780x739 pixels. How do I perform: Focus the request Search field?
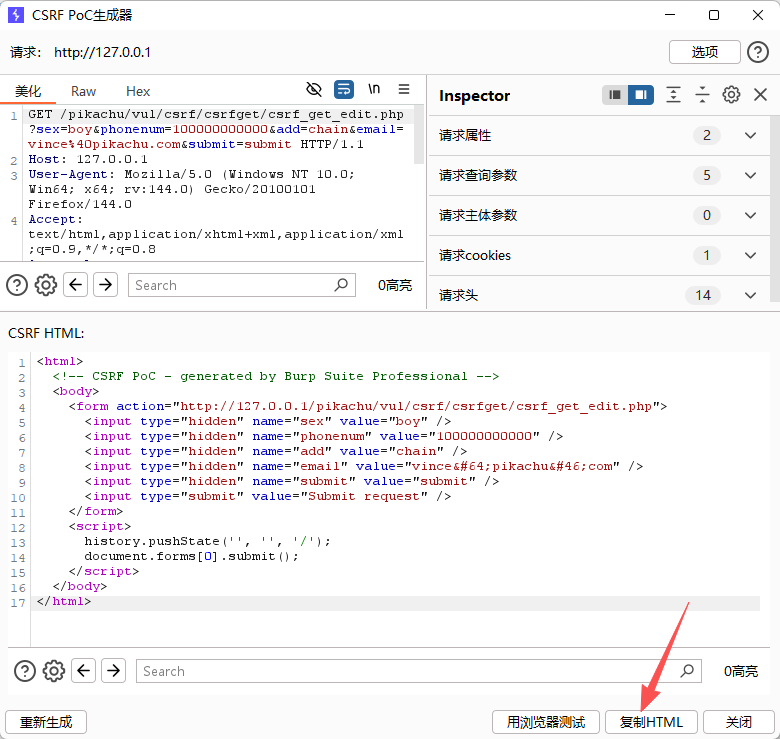click(242, 285)
